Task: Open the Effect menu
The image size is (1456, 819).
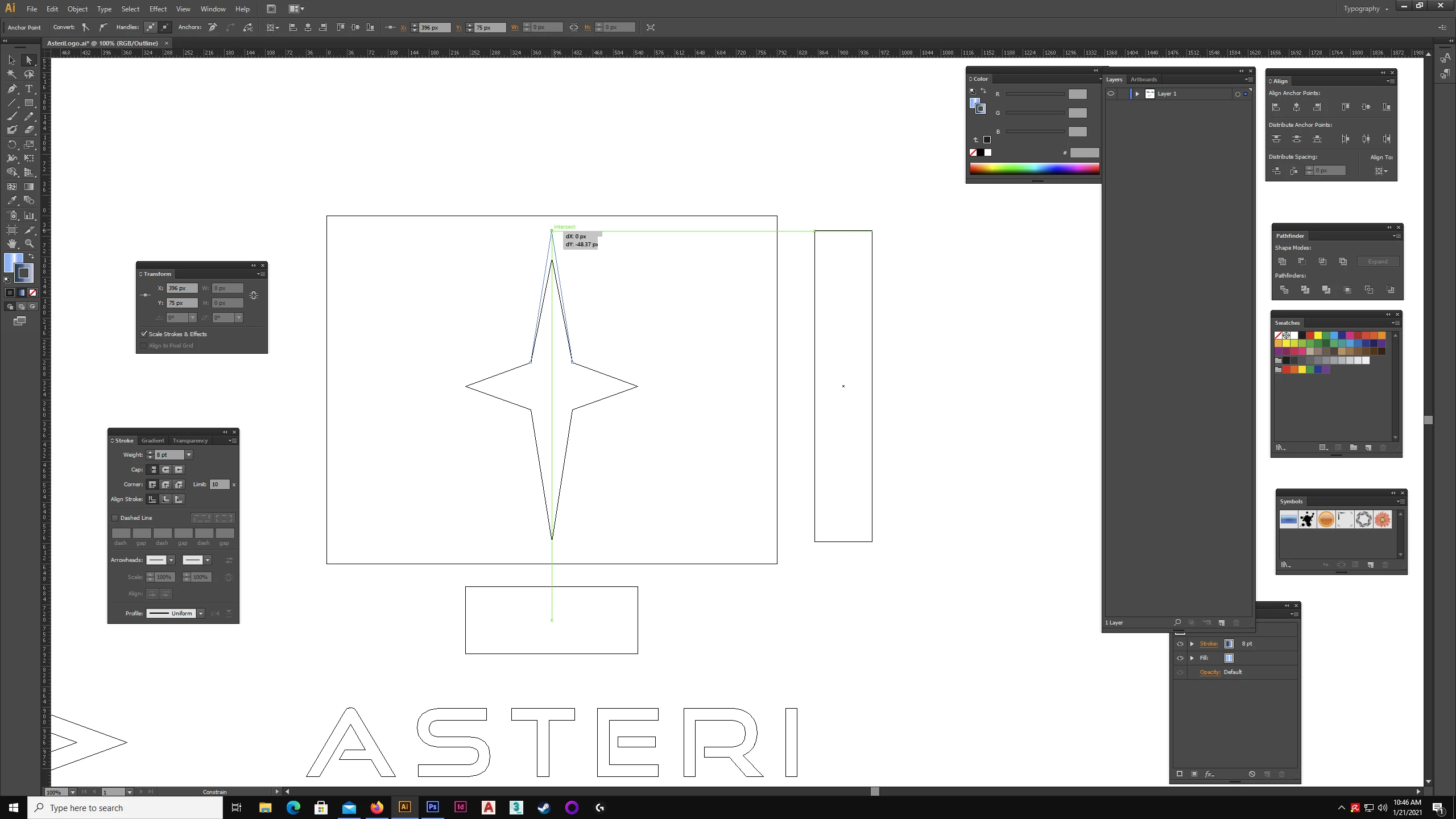Action: click(x=158, y=9)
